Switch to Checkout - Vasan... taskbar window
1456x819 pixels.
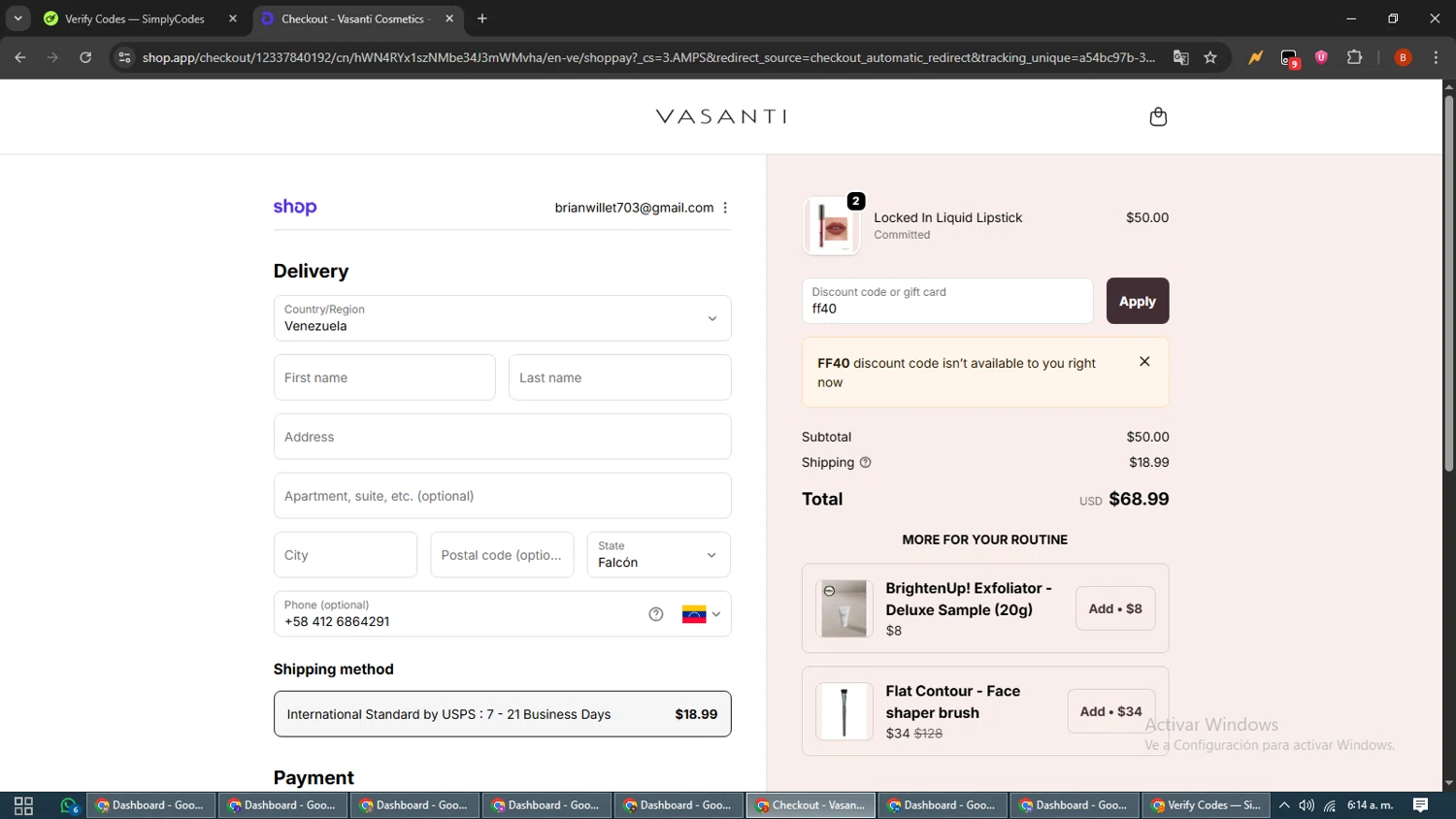tap(811, 805)
